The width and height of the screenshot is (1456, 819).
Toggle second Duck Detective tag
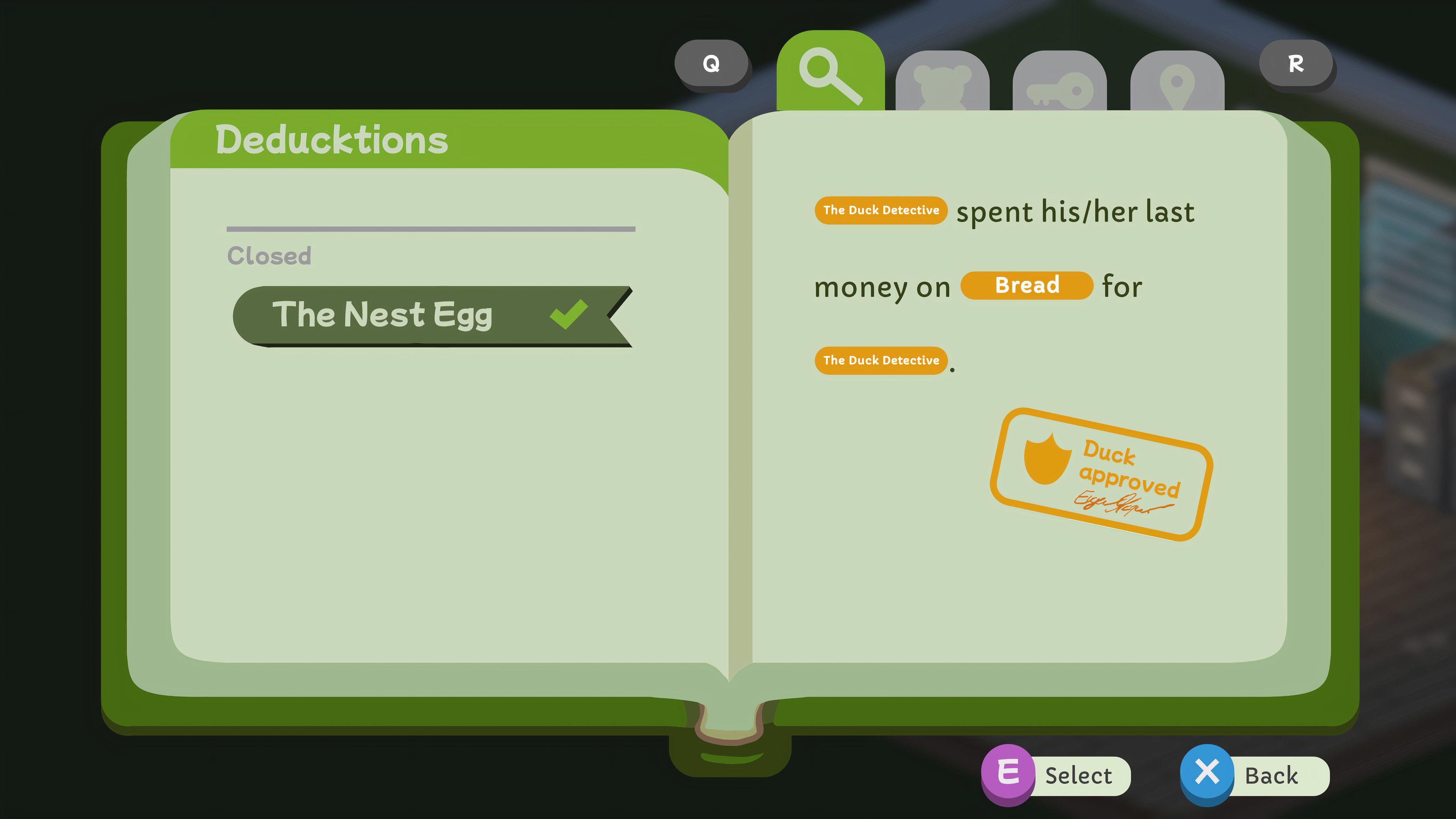coord(880,359)
